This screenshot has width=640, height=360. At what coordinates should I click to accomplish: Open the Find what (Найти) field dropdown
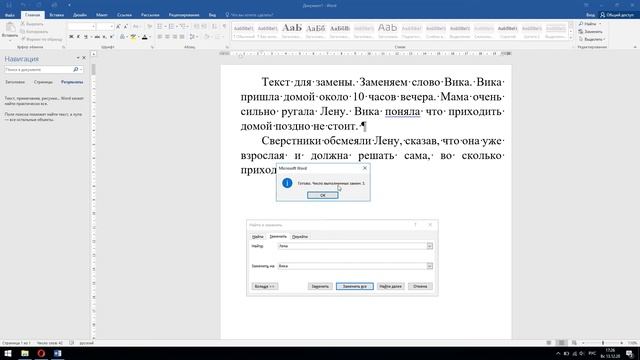tap(429, 246)
